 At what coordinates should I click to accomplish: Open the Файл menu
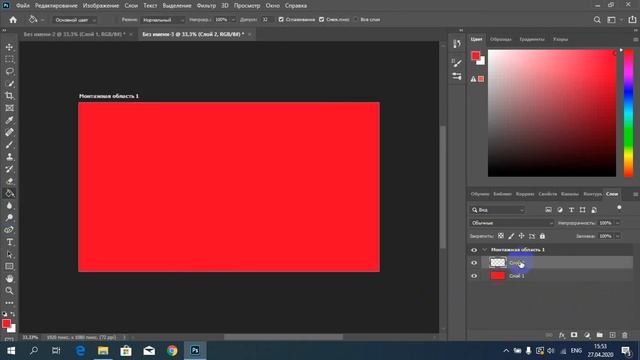coord(23,6)
